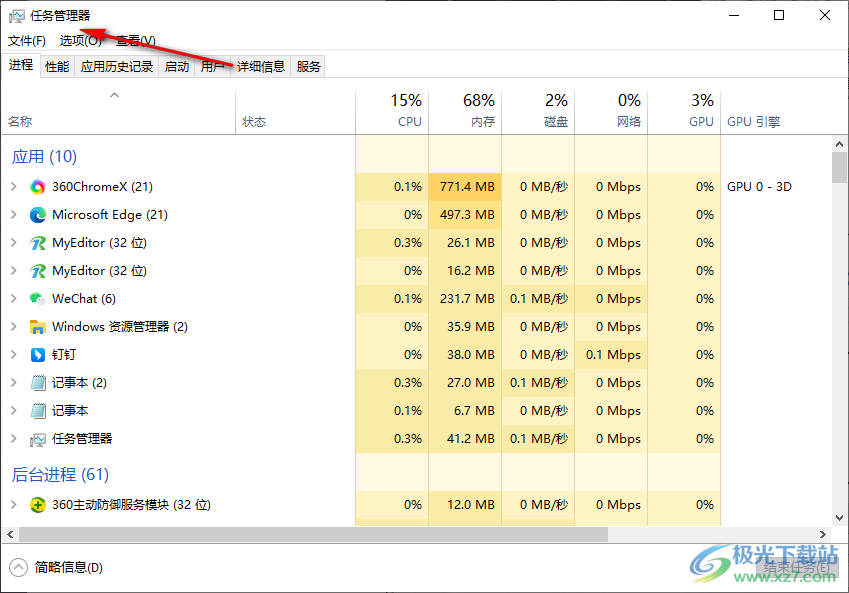This screenshot has width=849, height=593.
Task: Click the 应用 (10) group heading
Action: 44,157
